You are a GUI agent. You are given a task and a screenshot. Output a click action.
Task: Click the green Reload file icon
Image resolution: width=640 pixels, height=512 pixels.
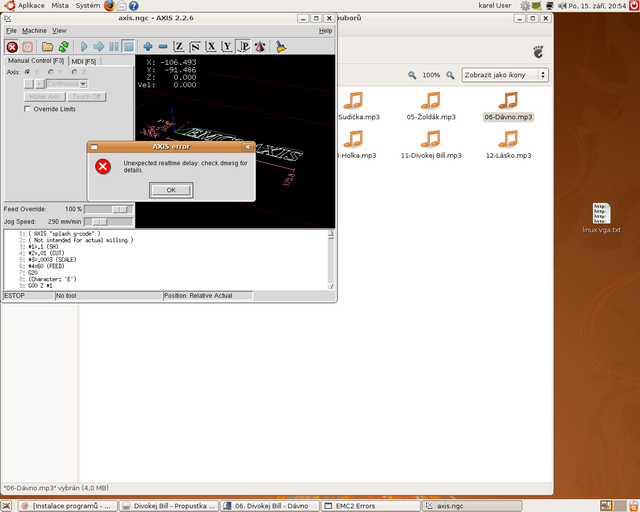point(64,46)
